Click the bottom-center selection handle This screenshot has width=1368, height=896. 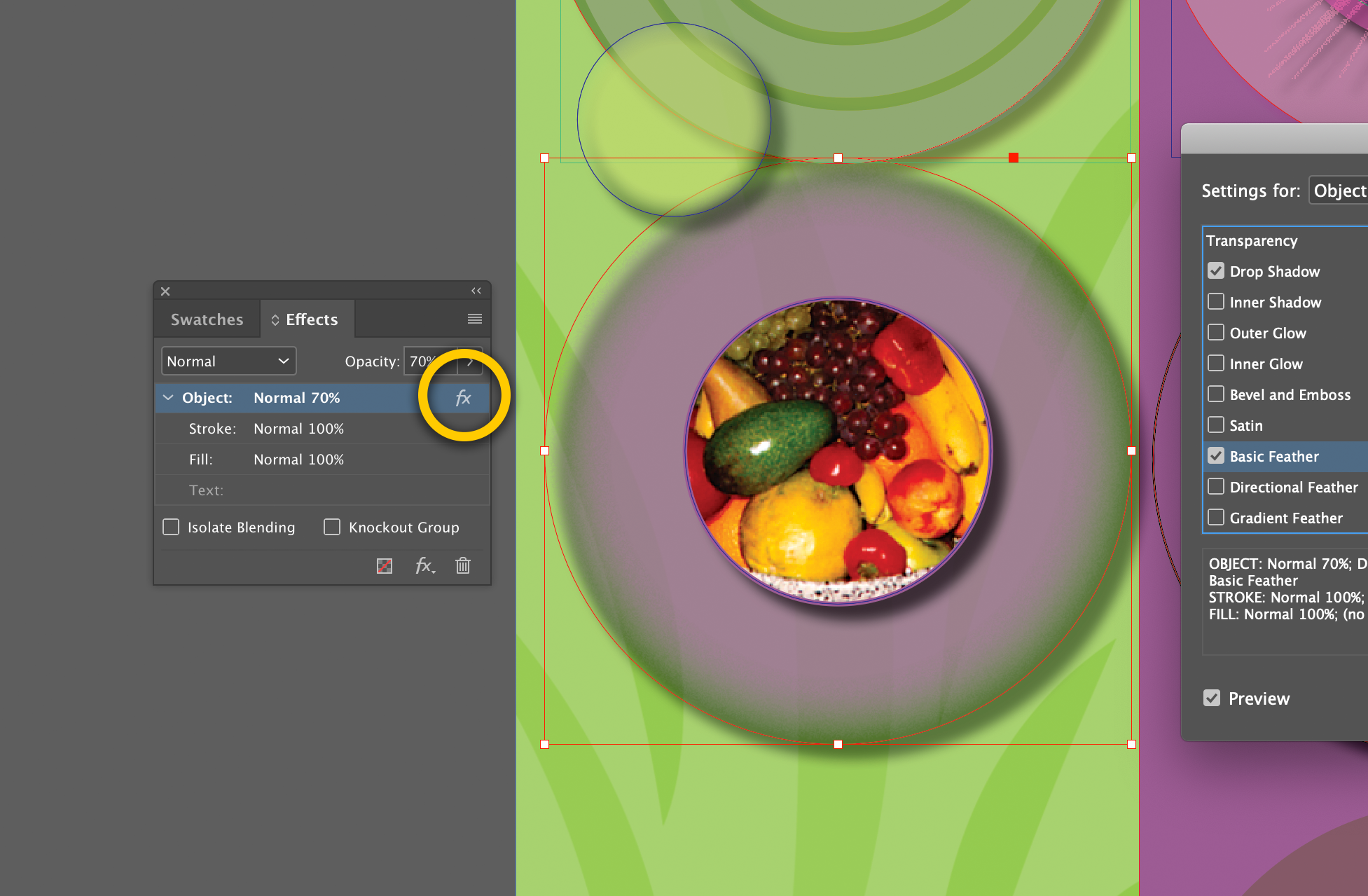tap(838, 744)
